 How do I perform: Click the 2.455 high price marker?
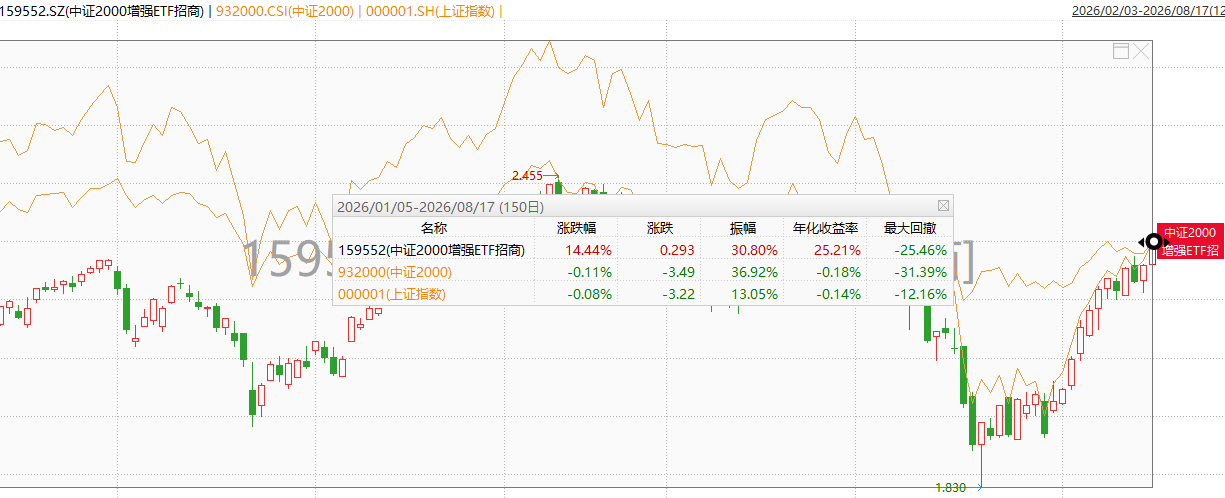(526, 175)
